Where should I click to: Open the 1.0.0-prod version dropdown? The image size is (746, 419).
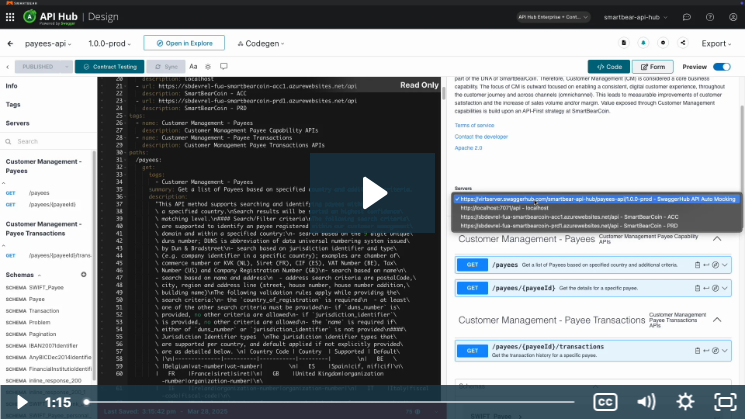(x=109, y=43)
